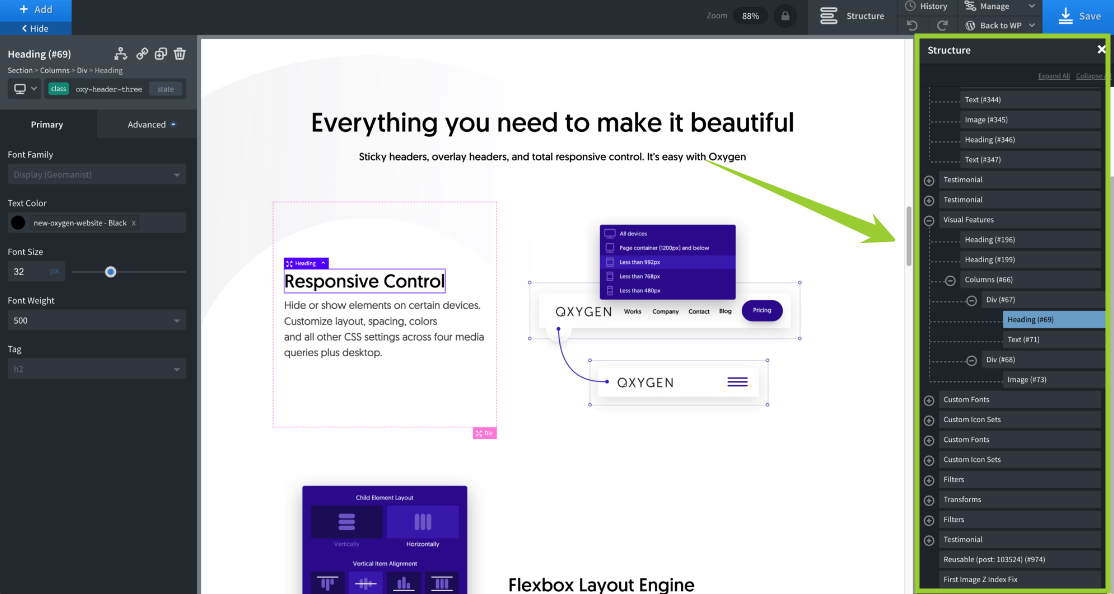Viewport: 1114px width, 594px height.
Task: Remove the new-oxygen-website Black color with X
Action: point(134,223)
